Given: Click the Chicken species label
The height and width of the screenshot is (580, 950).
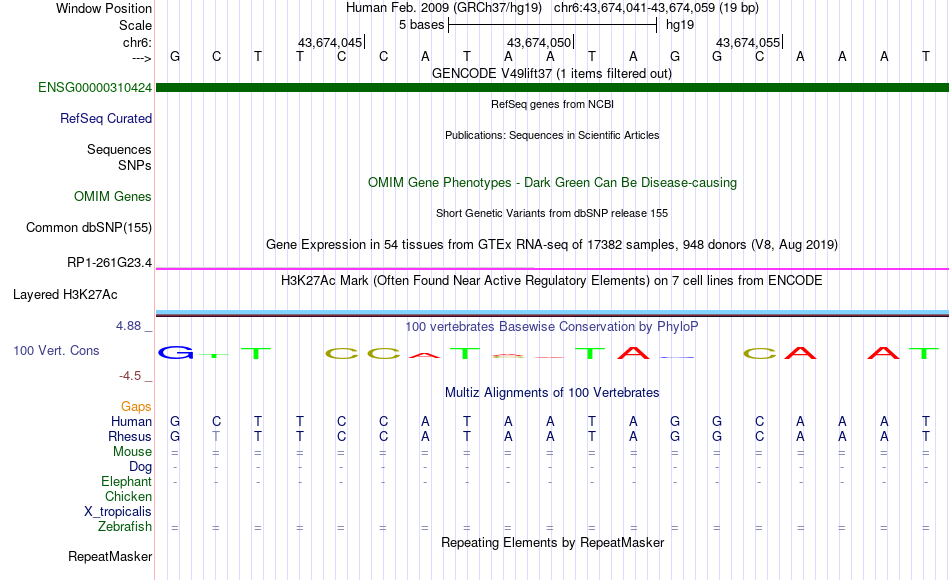Looking at the screenshot, I should (x=128, y=496).
